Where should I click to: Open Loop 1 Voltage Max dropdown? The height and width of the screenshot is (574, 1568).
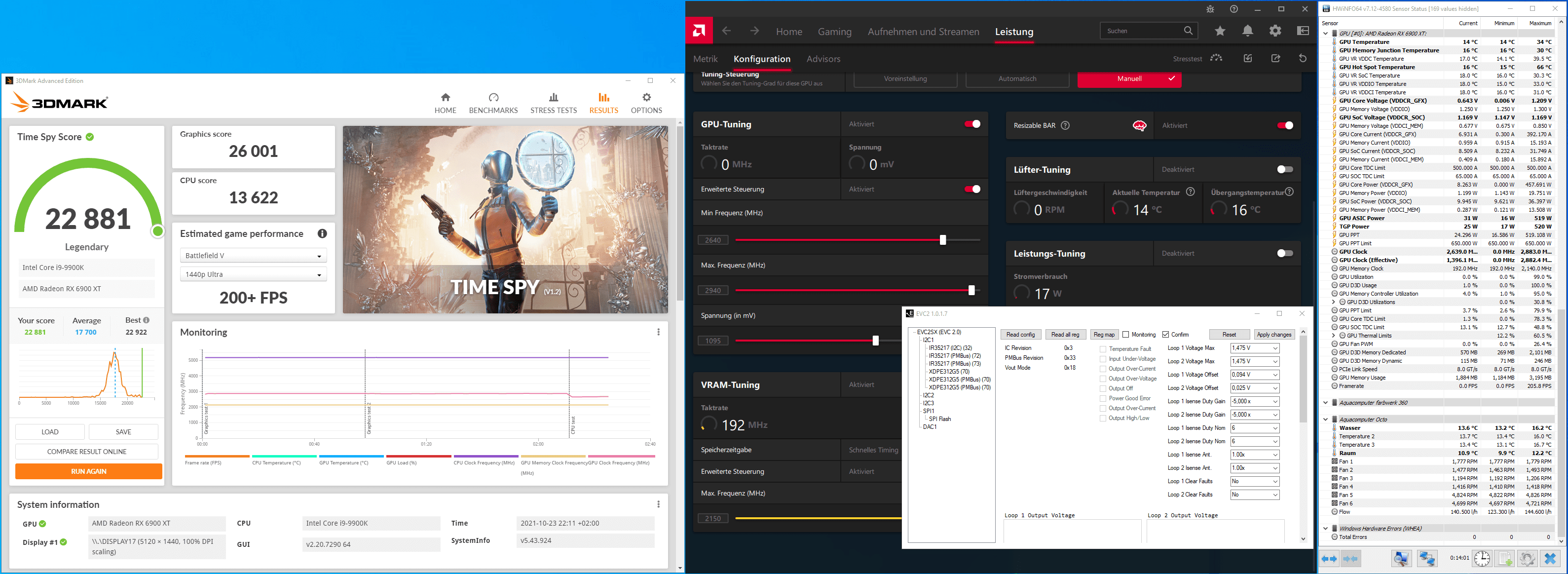point(1255,348)
